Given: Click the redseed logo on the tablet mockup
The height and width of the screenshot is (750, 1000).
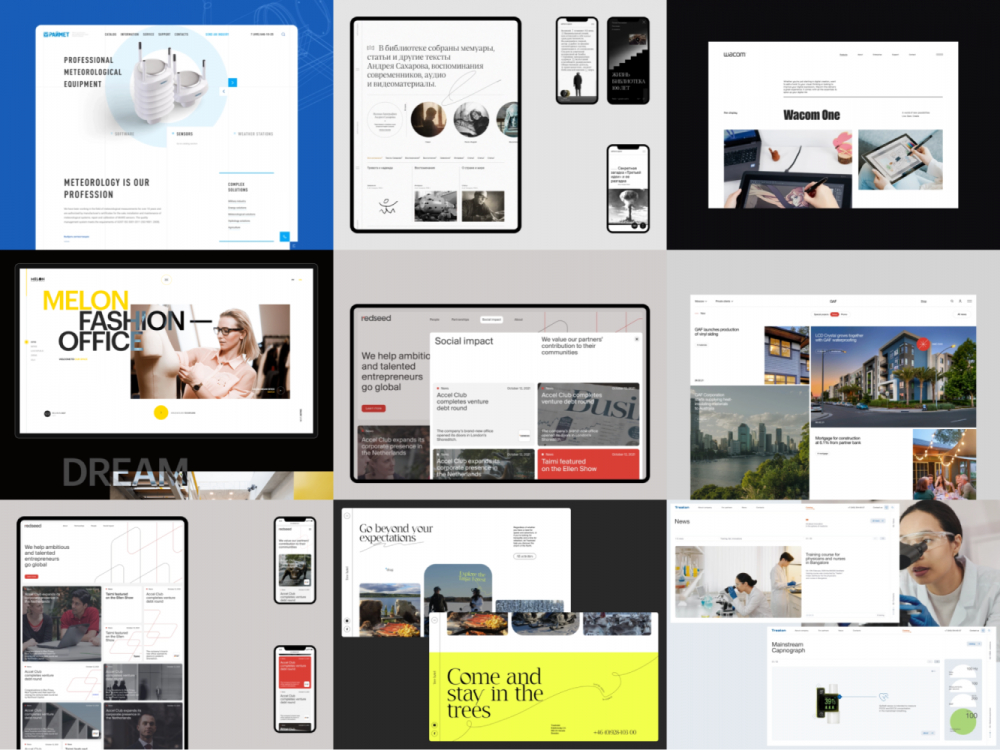Looking at the screenshot, I should pyautogui.click(x=376, y=318).
